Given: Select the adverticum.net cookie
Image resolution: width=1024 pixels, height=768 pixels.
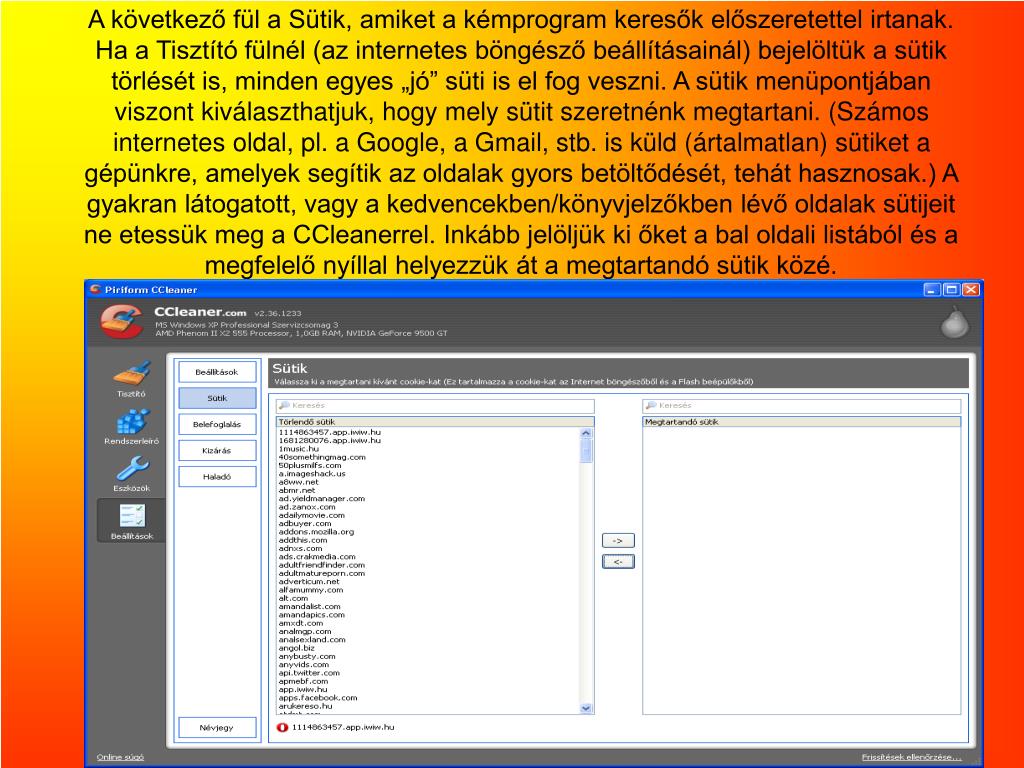Looking at the screenshot, I should click(309, 582).
